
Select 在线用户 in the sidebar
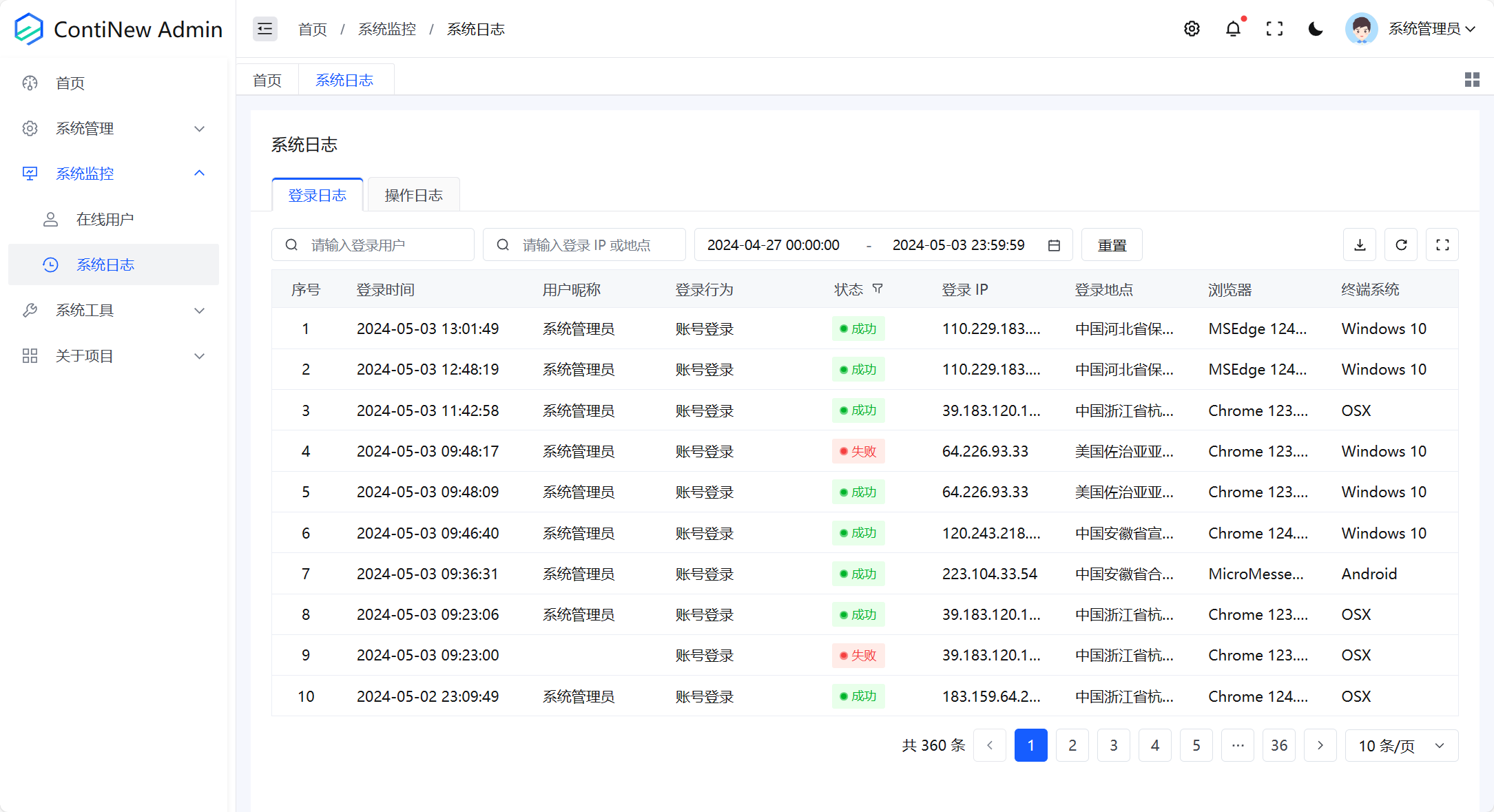pyautogui.click(x=105, y=219)
